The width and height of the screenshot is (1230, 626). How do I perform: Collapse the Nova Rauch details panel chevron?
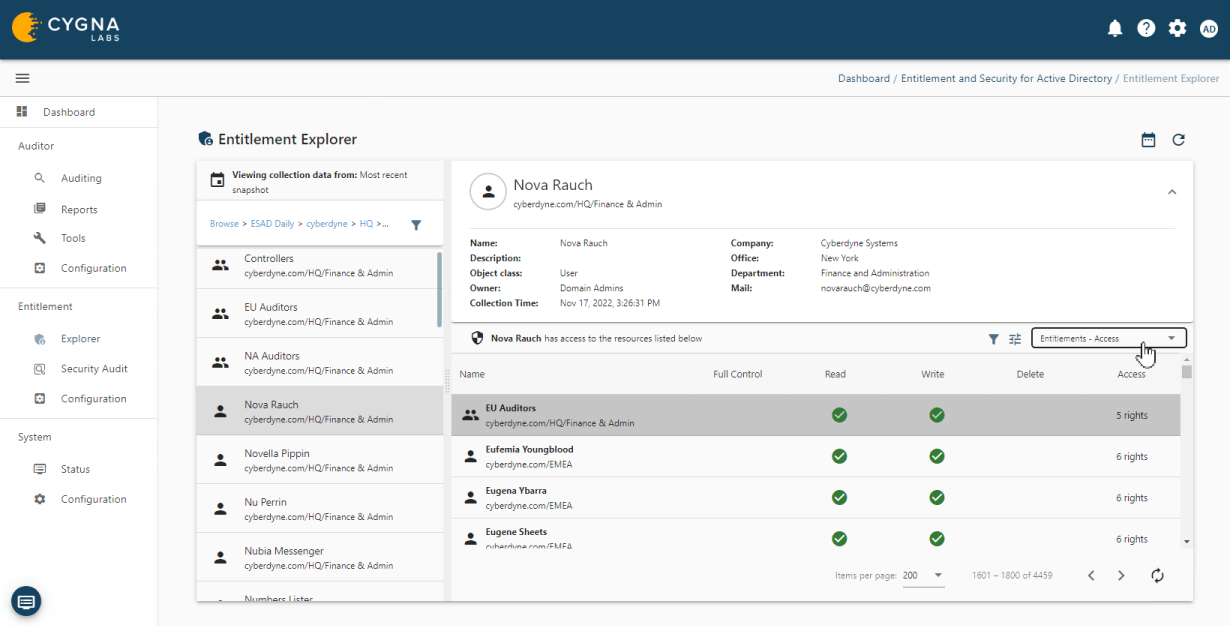1172,191
